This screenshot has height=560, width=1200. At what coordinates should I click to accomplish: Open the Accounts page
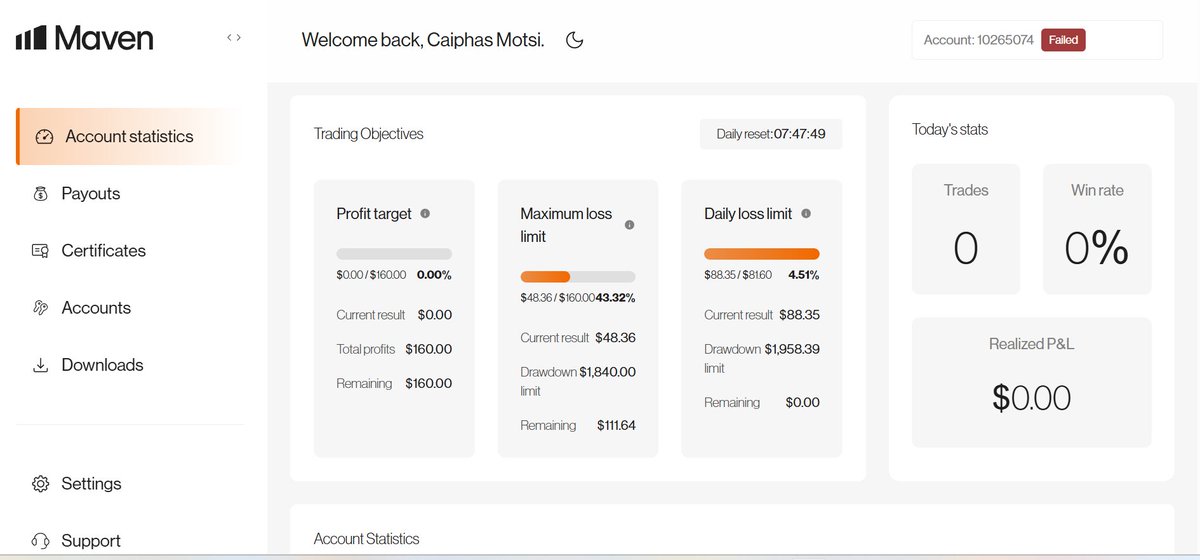pos(96,307)
